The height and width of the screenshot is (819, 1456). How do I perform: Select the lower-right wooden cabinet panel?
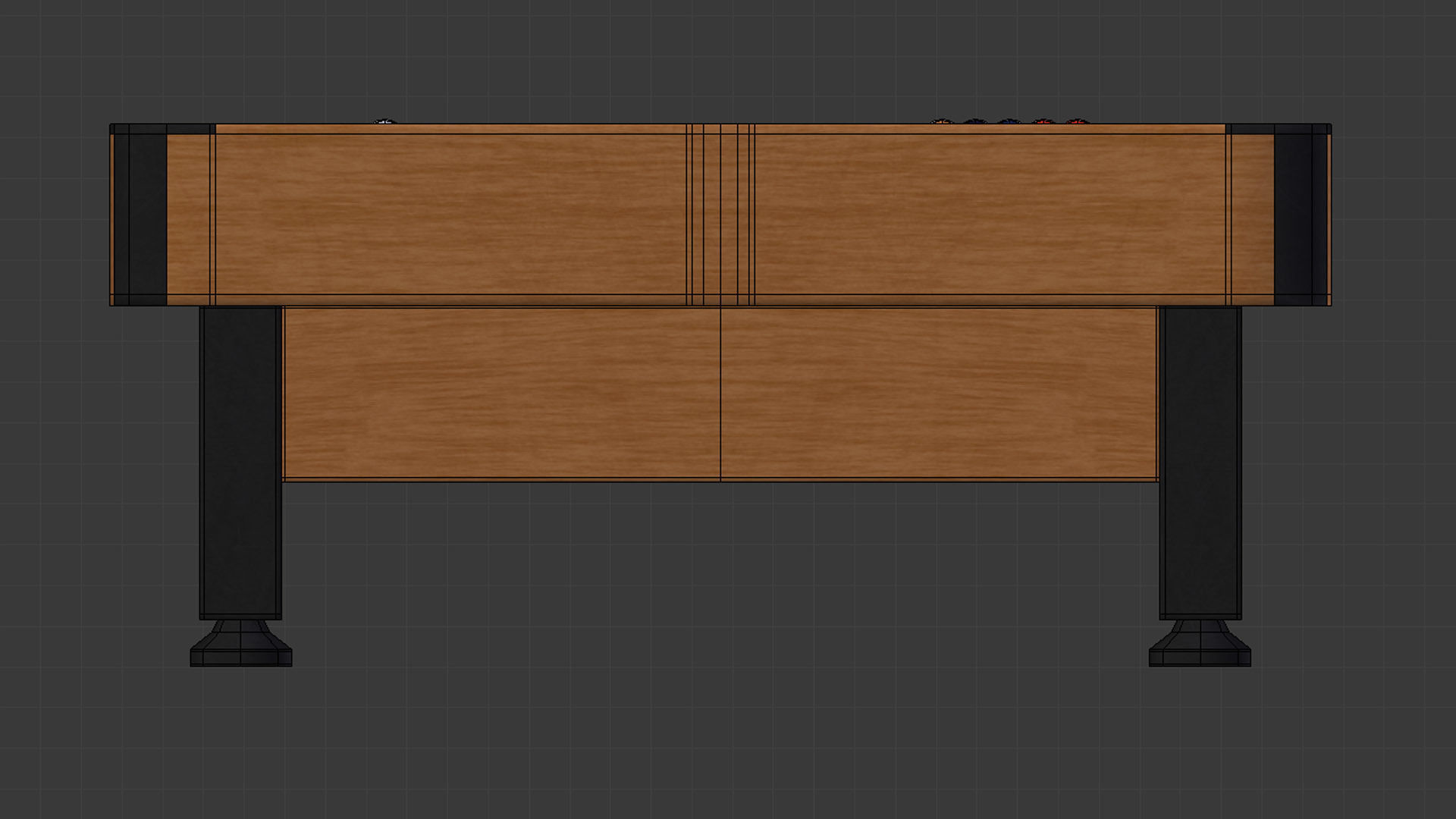[x=939, y=394]
